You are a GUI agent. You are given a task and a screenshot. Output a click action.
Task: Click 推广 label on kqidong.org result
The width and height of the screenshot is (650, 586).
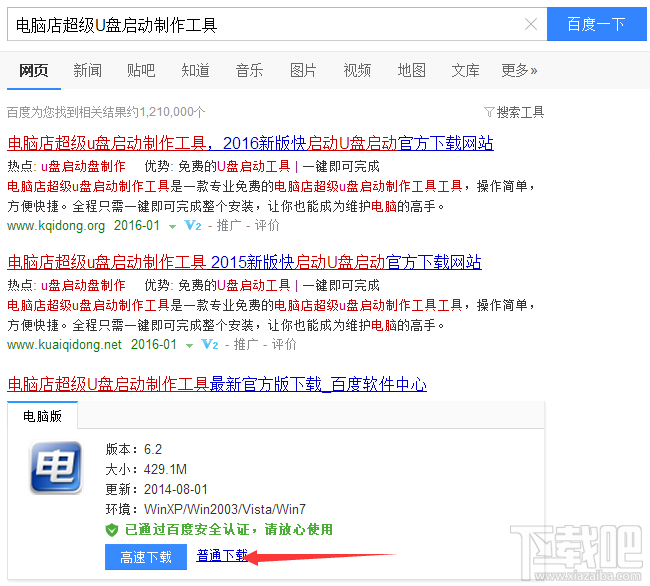tap(229, 225)
